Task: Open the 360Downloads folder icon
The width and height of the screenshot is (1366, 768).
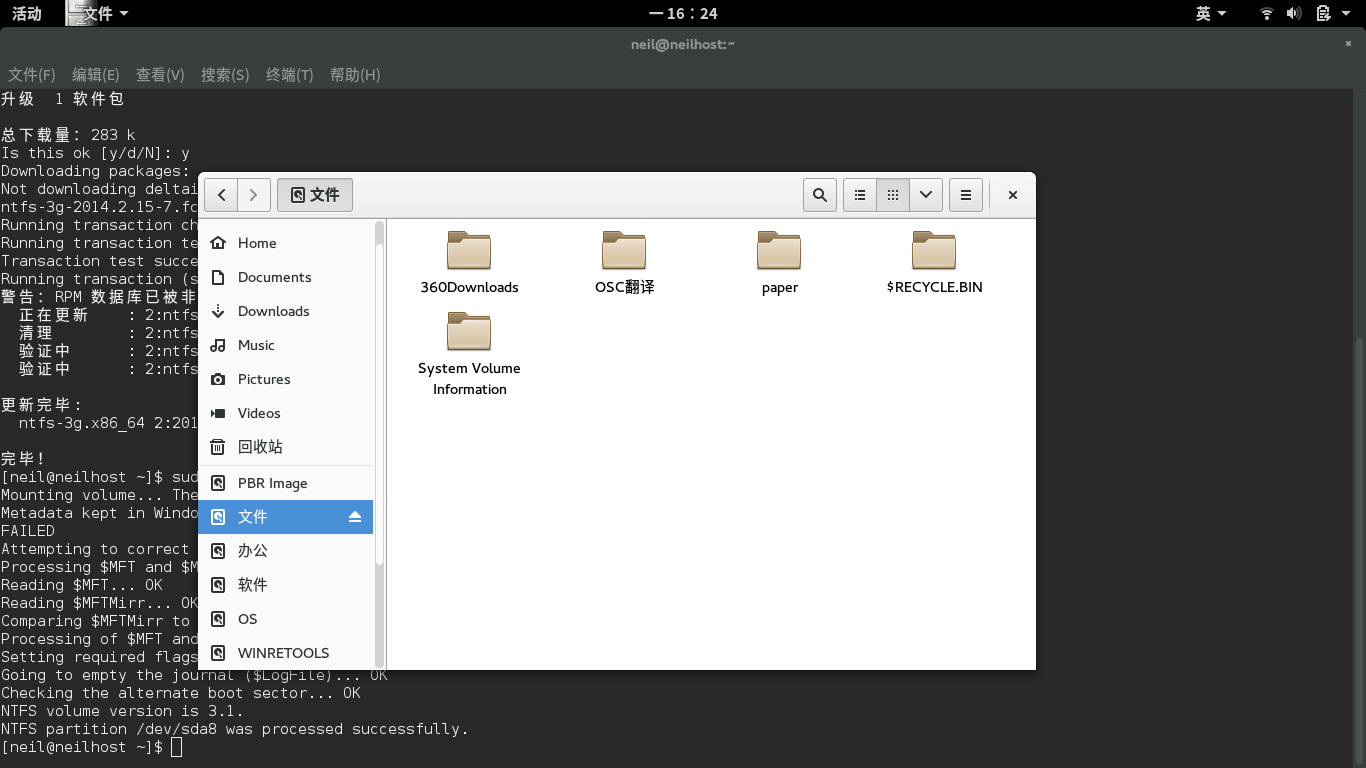Action: click(469, 250)
